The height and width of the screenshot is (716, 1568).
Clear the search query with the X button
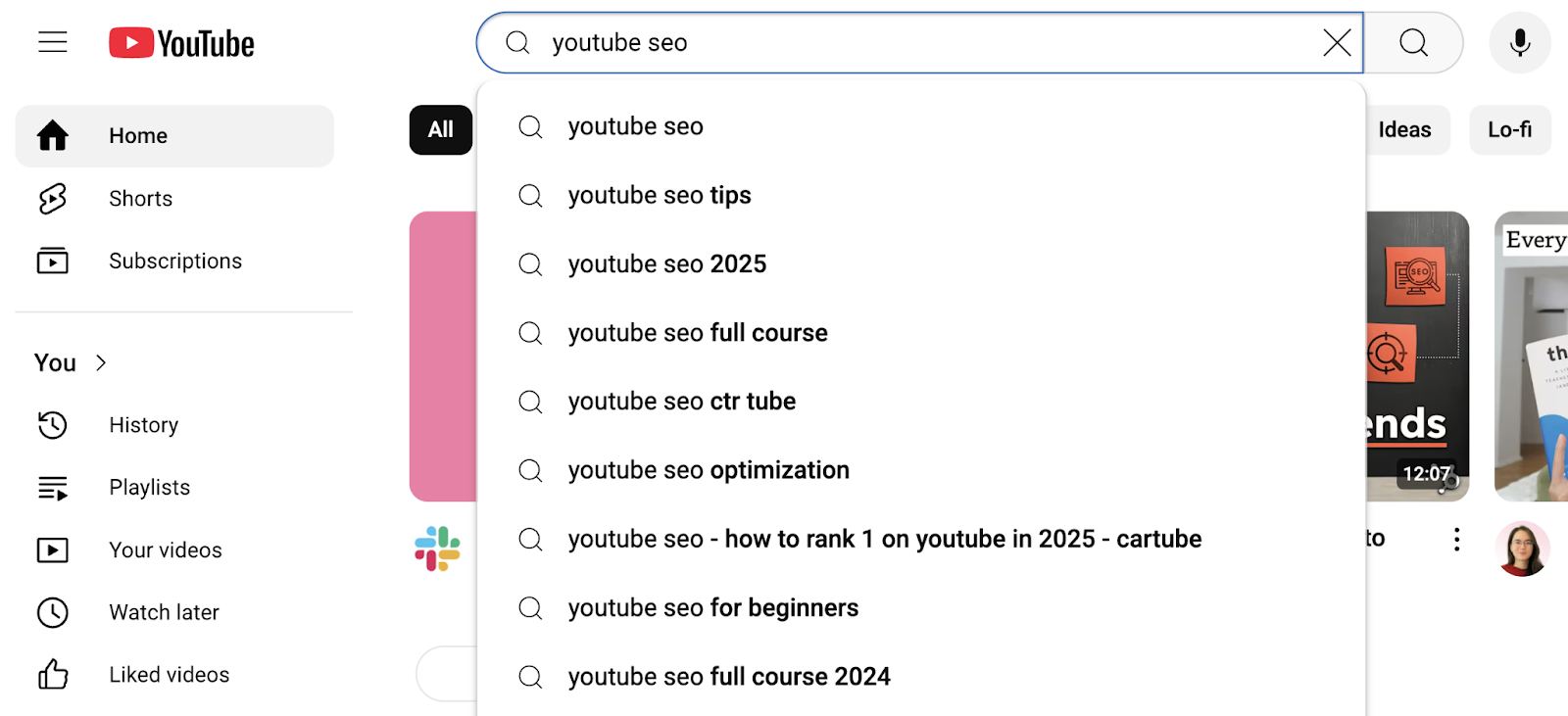[1336, 42]
